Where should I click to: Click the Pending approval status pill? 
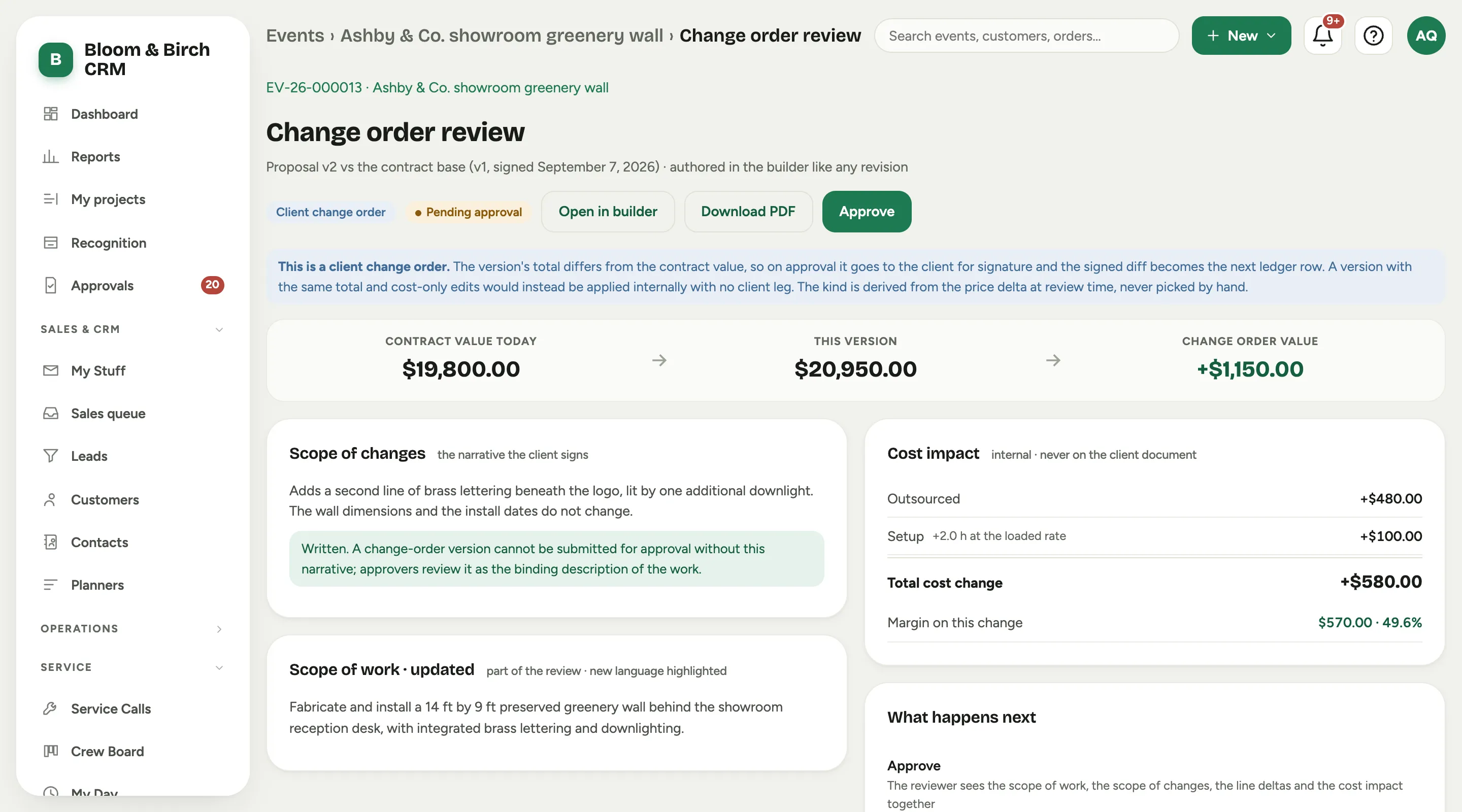click(x=468, y=212)
